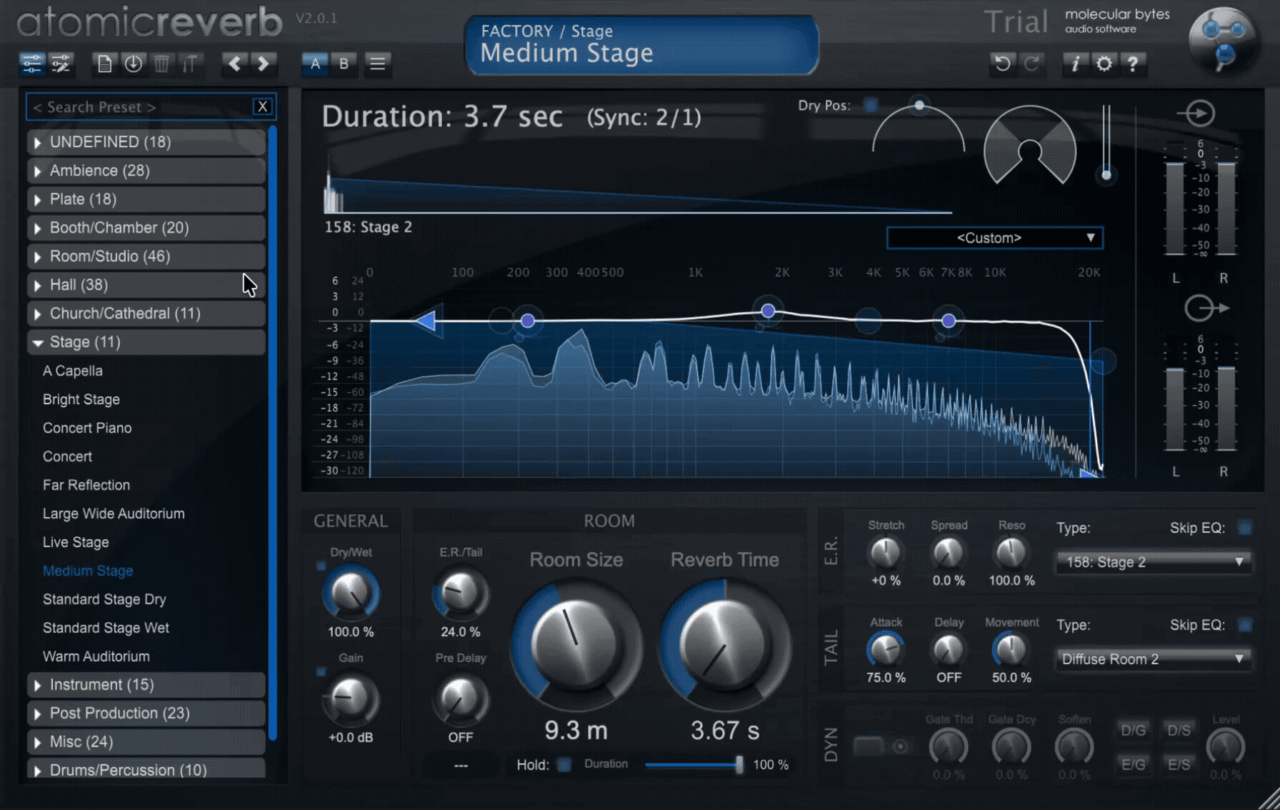Enable Skip EQ for E.R. section
The image size is (1280, 810).
pyautogui.click(x=1244, y=528)
